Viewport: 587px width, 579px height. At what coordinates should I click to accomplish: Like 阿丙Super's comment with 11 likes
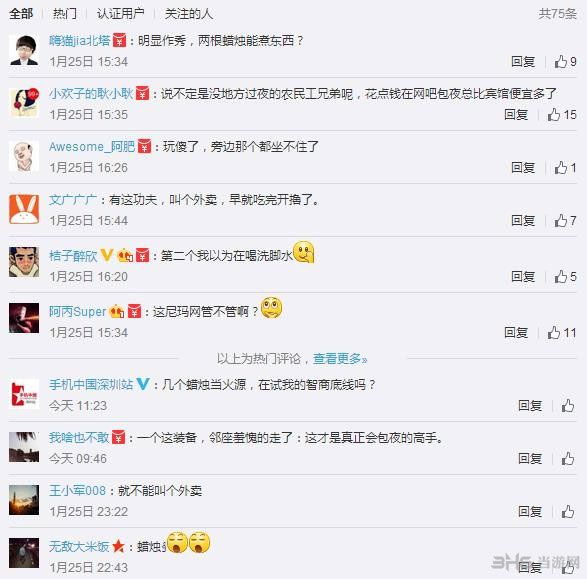click(x=562, y=332)
